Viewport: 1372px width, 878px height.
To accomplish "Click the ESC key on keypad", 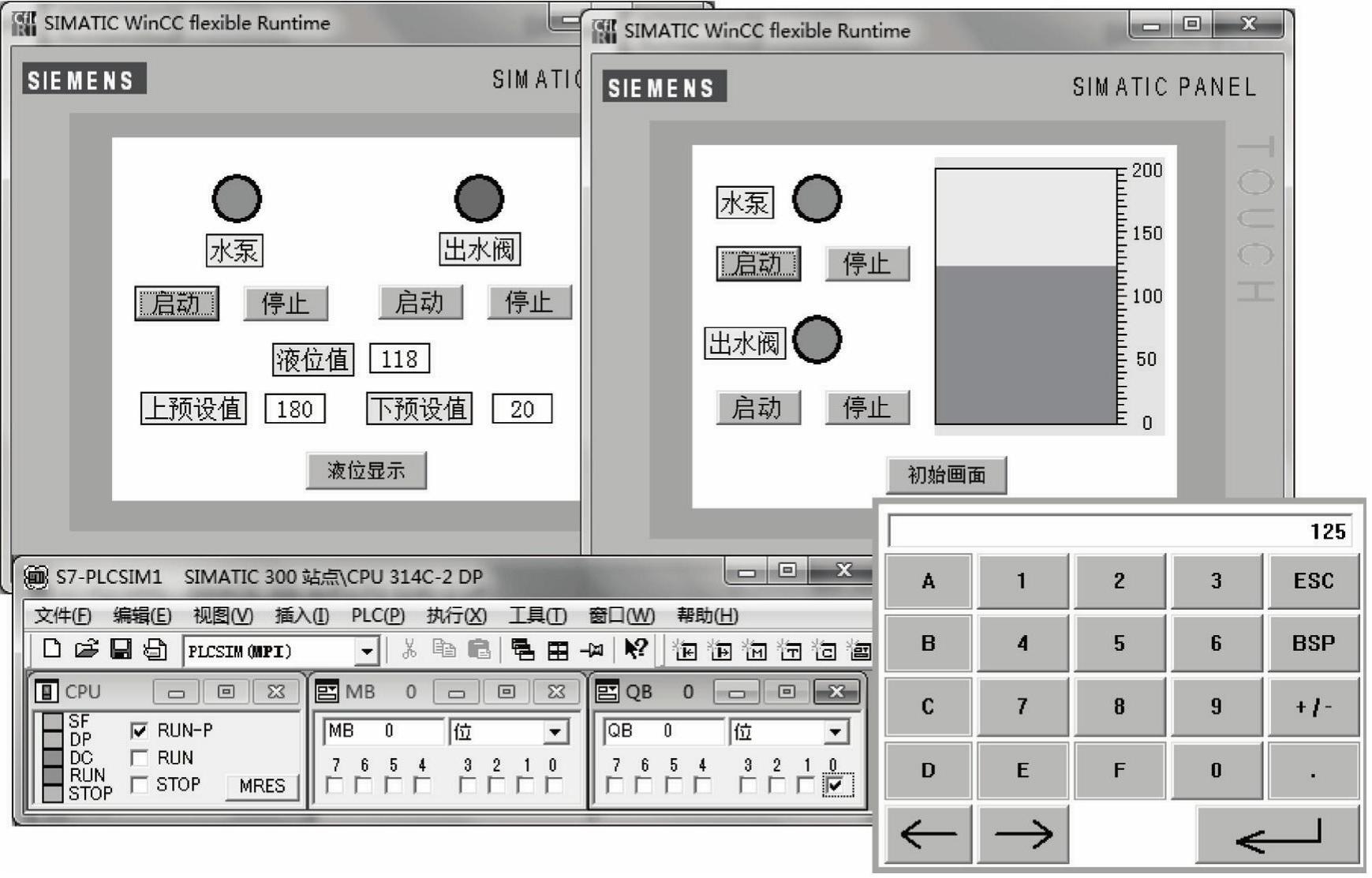I will pos(1314,581).
